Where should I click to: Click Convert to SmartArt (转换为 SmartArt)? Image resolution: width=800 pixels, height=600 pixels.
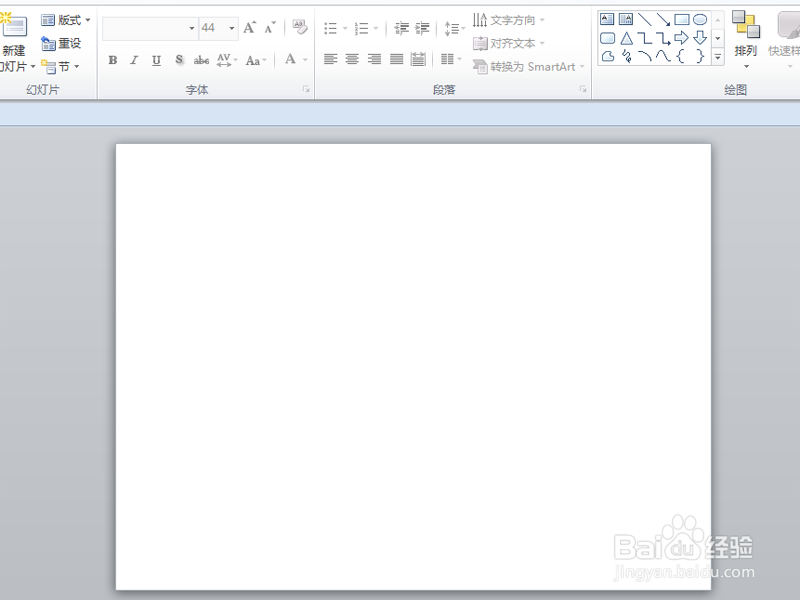coord(529,67)
